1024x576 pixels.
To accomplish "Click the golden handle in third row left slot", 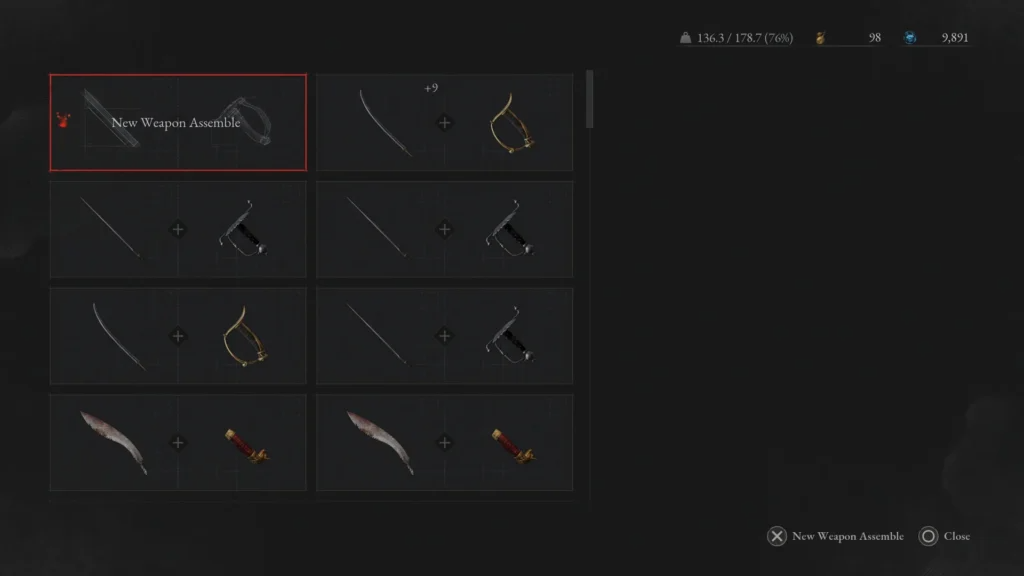I will coord(245,336).
